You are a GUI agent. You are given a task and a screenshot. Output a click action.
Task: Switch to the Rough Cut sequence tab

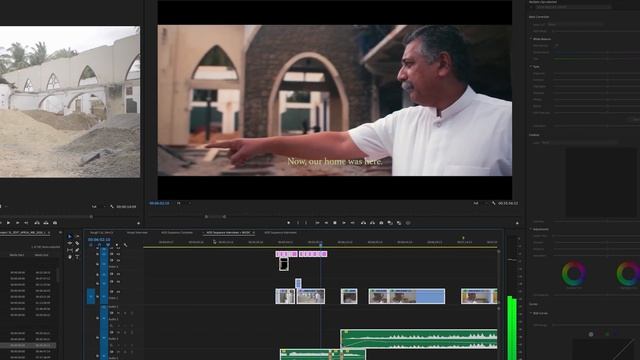pyautogui.click(x=101, y=233)
